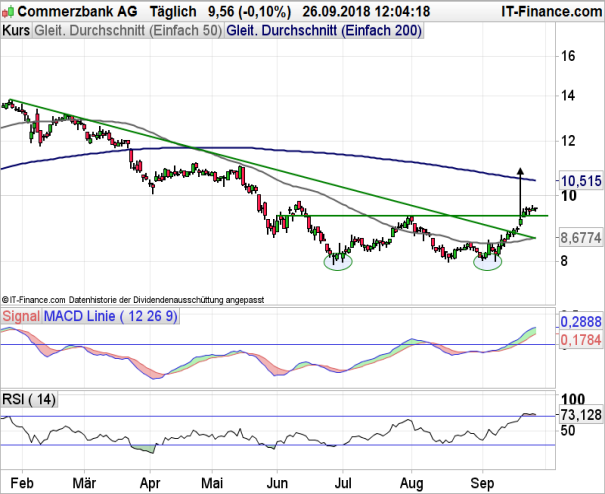This screenshot has height=494, width=605.
Task: Click the Aug month axis label
Action: point(411,484)
